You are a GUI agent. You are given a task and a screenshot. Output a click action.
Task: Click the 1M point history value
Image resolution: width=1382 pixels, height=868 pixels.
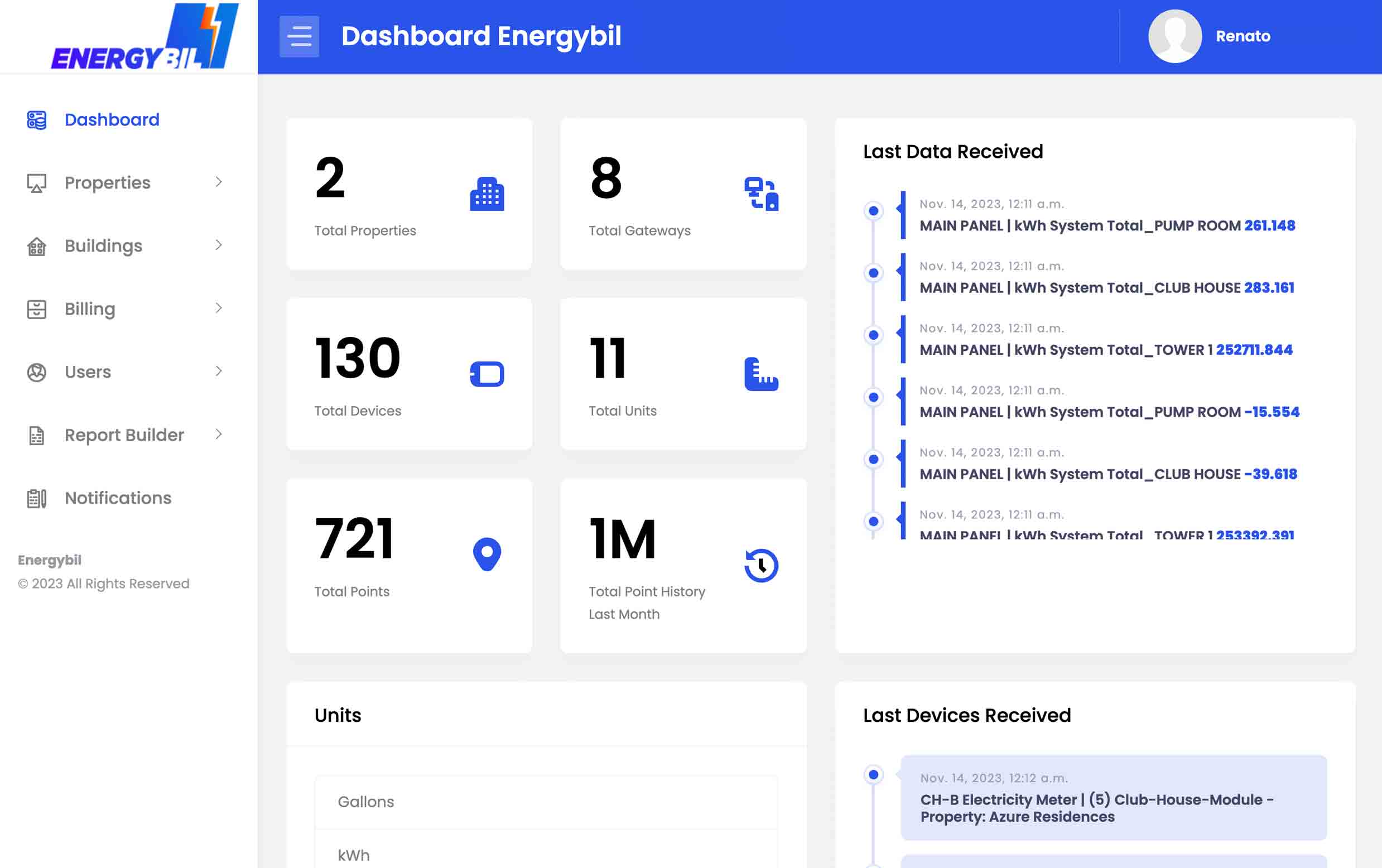[622, 539]
